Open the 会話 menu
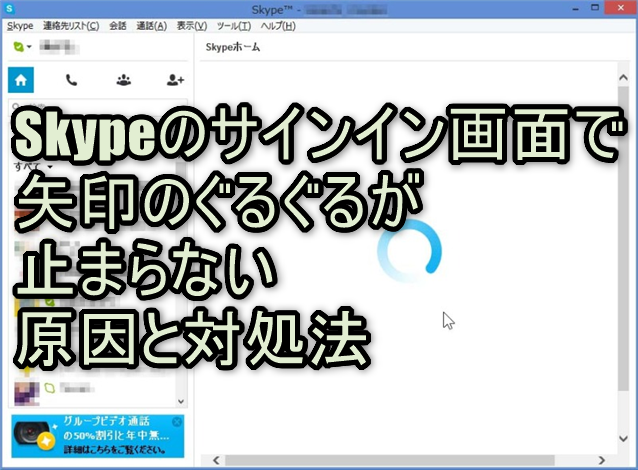The width and height of the screenshot is (638, 470). (x=118, y=26)
